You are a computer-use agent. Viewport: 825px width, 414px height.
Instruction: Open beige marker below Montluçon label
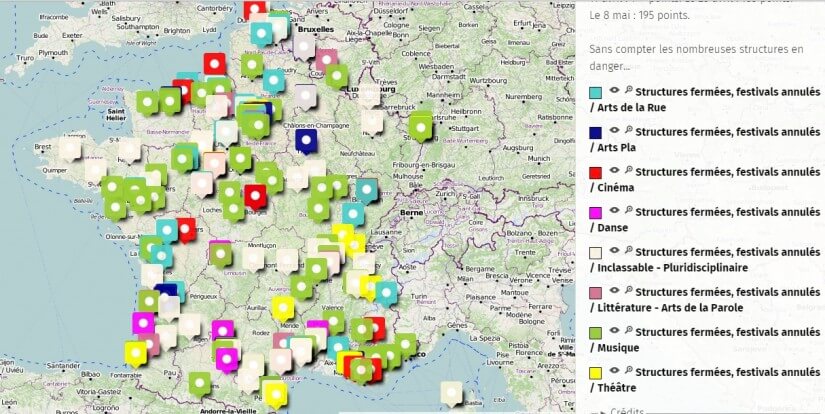tap(253, 259)
